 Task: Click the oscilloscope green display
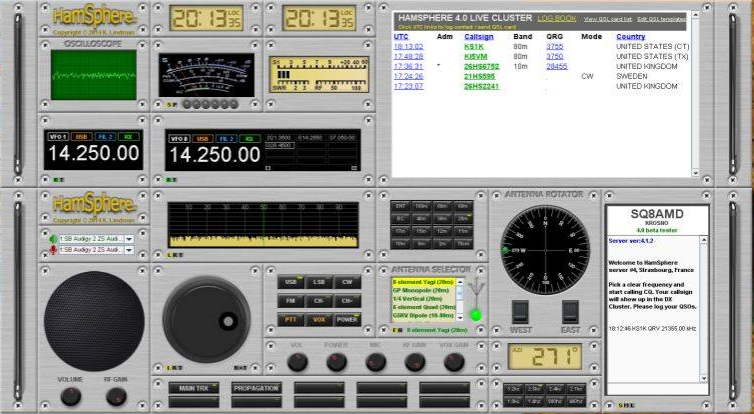(94, 75)
